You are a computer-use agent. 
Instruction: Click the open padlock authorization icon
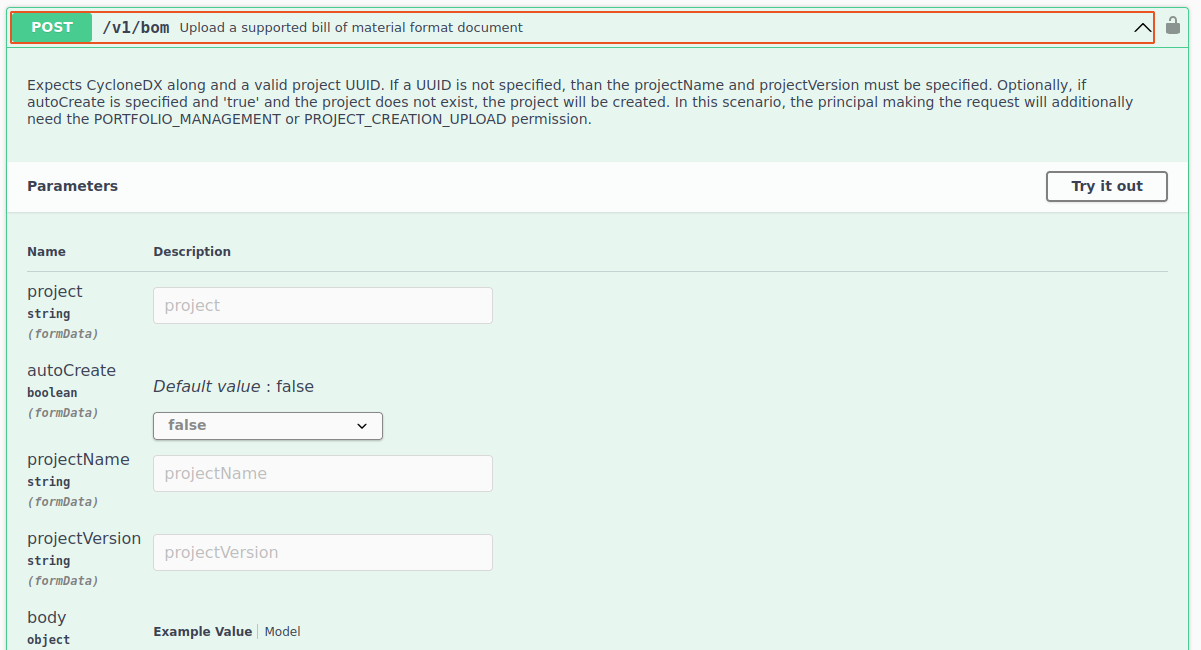[1172, 26]
